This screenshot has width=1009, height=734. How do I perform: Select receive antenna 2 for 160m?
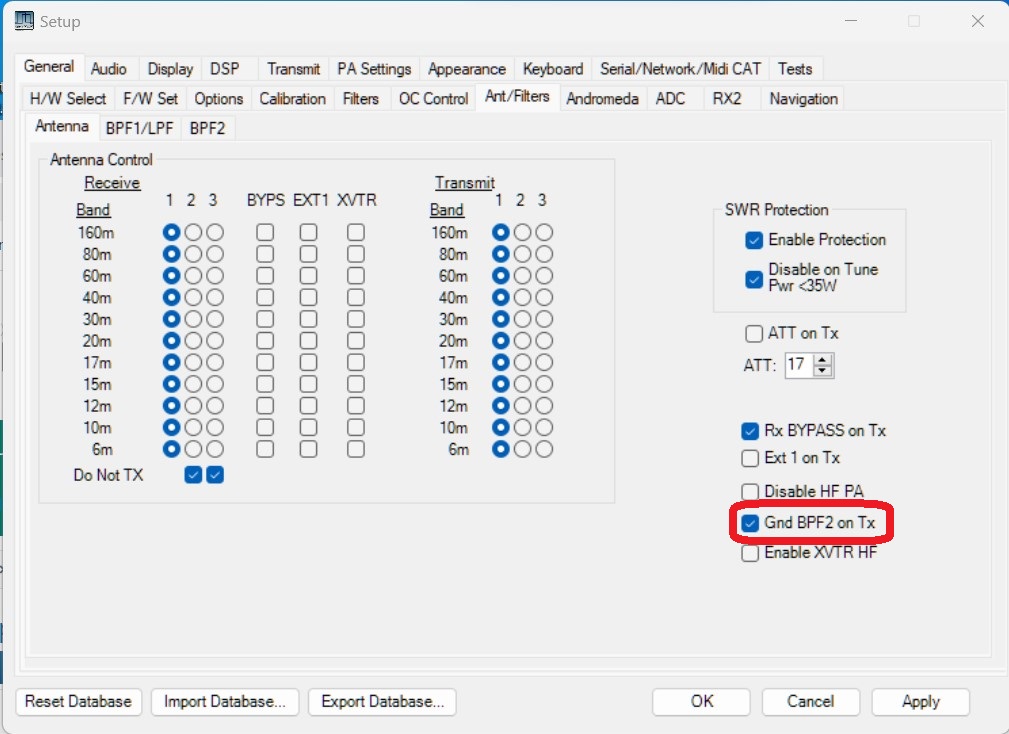[193, 232]
